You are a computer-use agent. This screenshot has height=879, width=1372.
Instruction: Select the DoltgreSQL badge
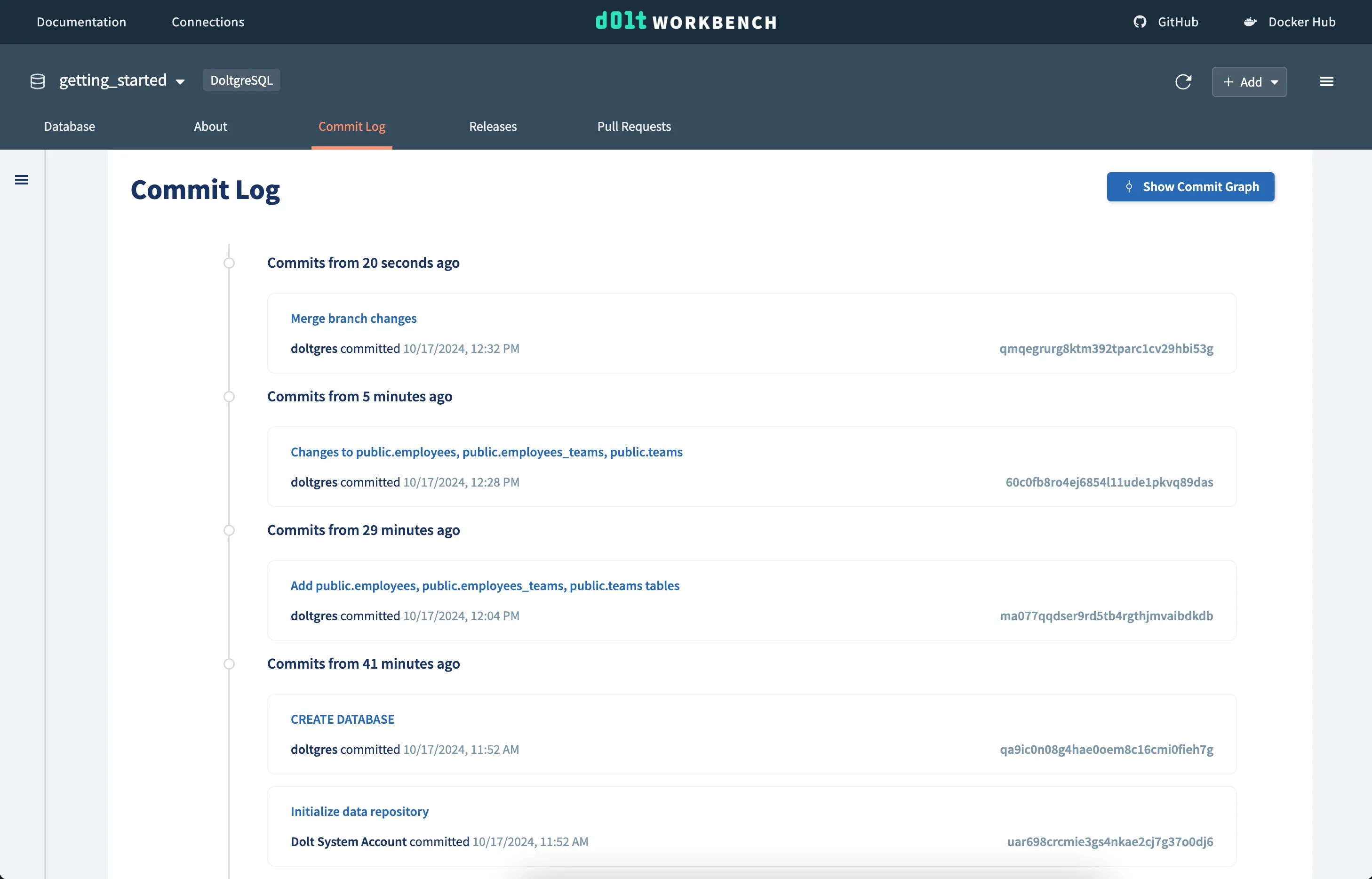(241, 80)
